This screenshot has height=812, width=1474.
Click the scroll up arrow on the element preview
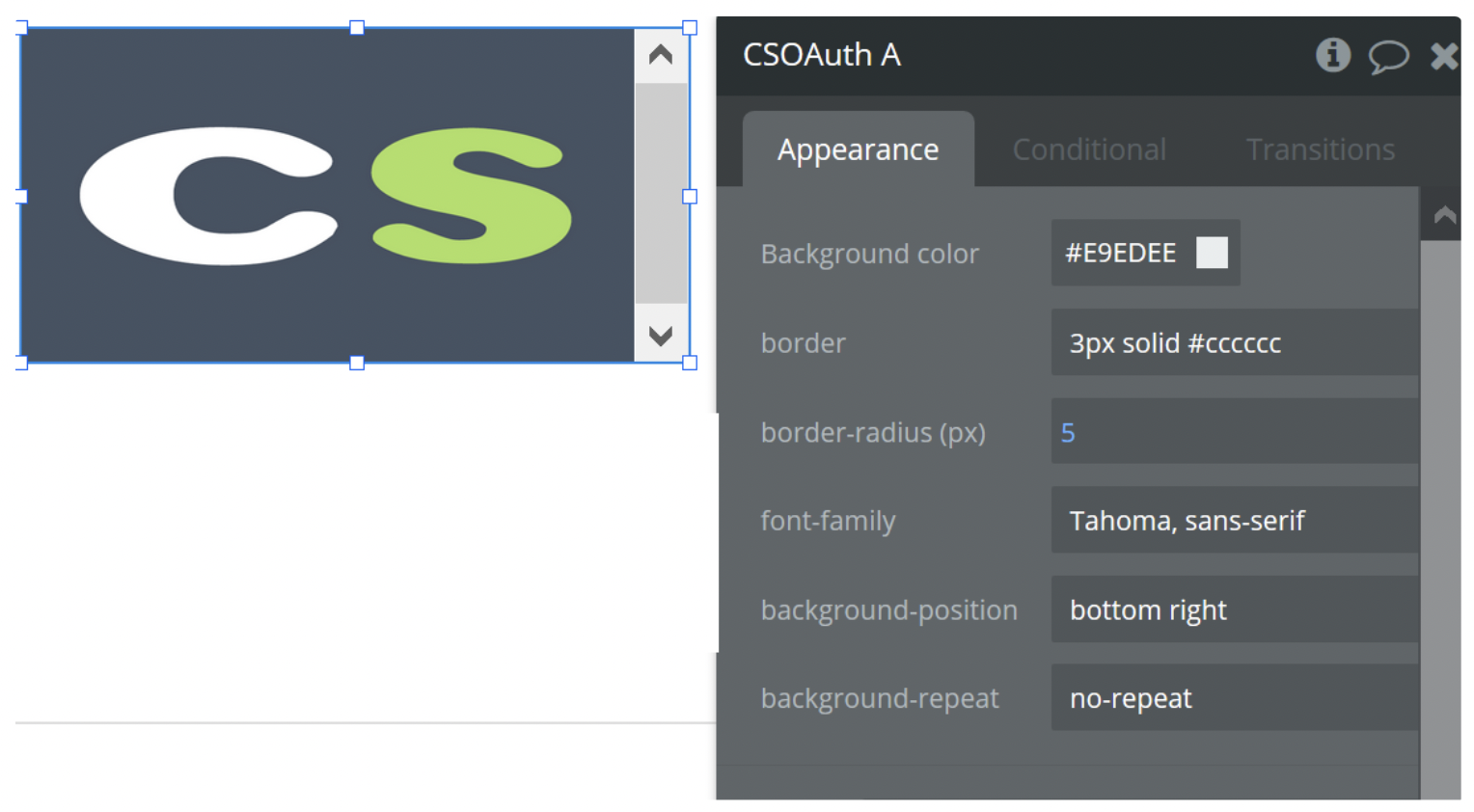point(661,55)
